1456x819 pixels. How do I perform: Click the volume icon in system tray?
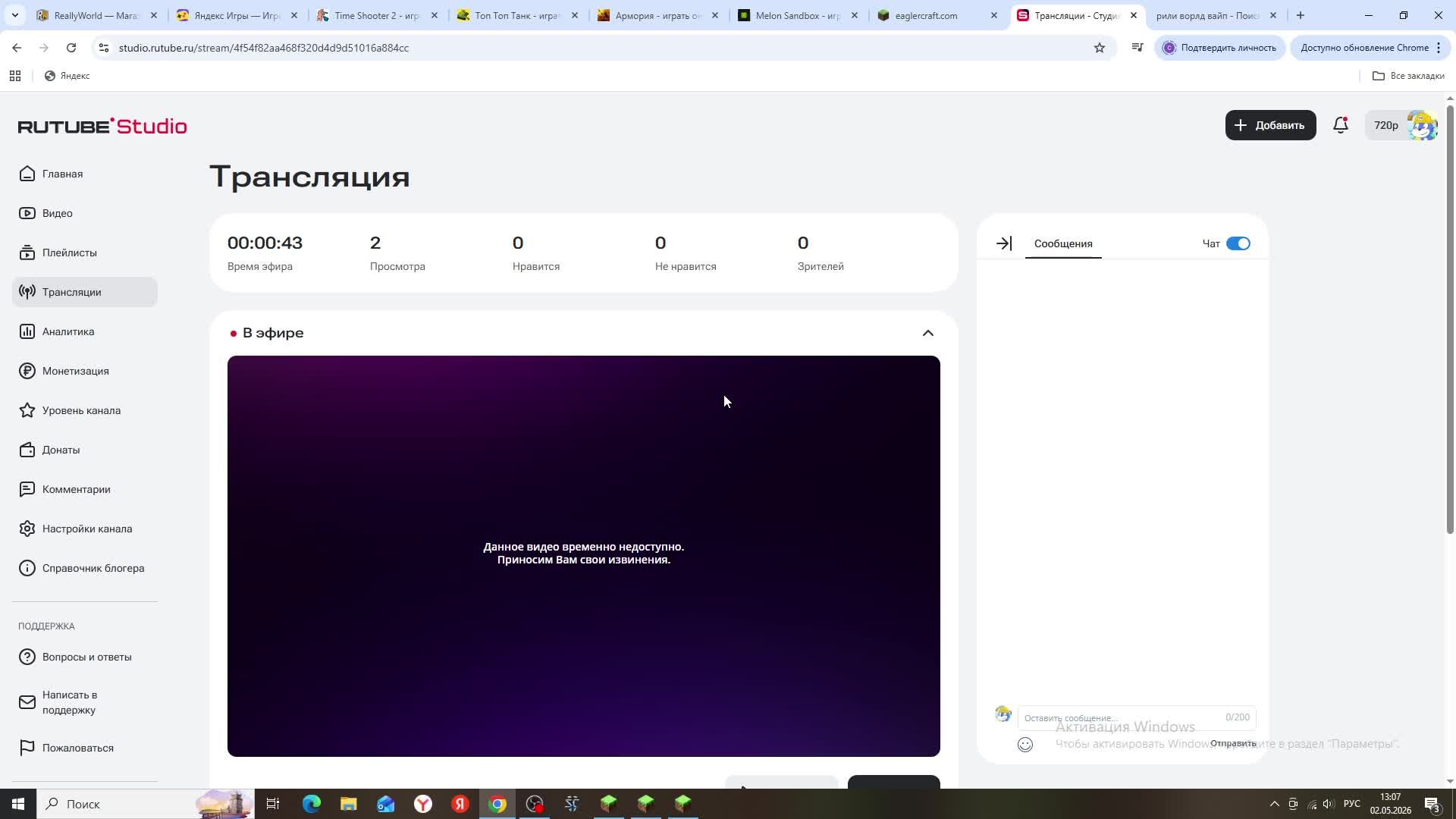[x=1328, y=804]
